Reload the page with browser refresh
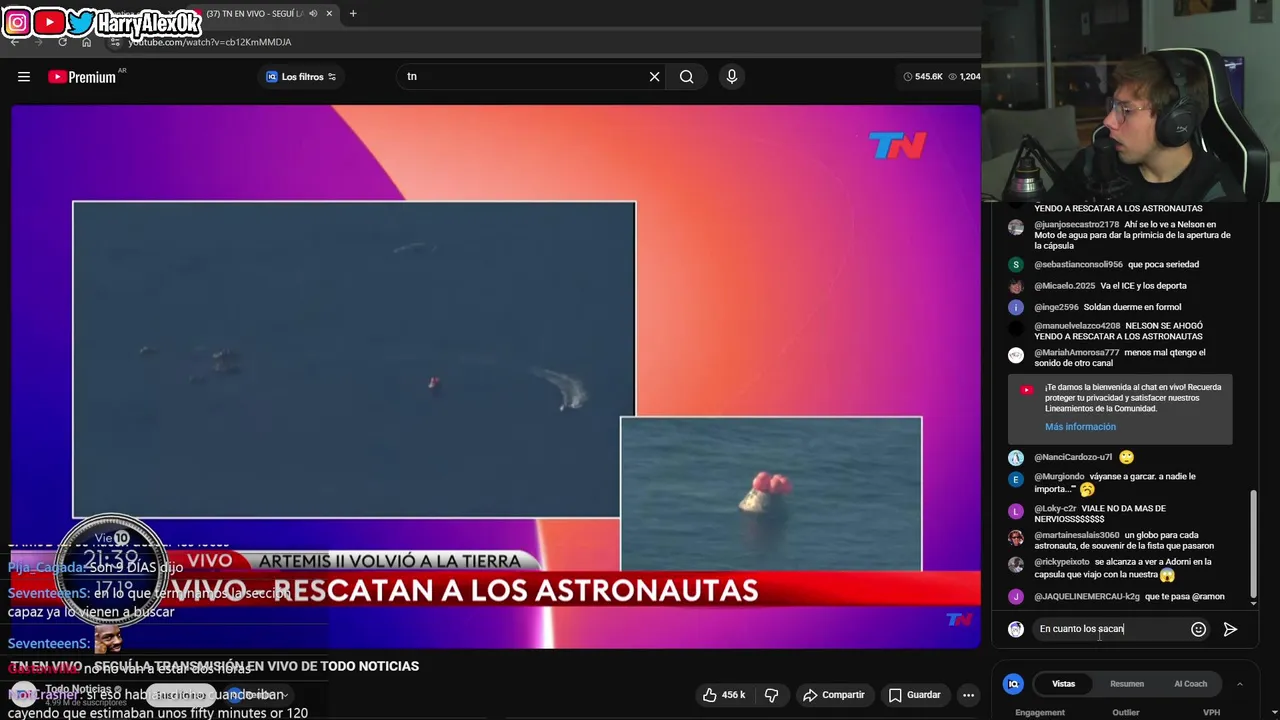Viewport: 1280px width, 720px height. click(x=62, y=42)
